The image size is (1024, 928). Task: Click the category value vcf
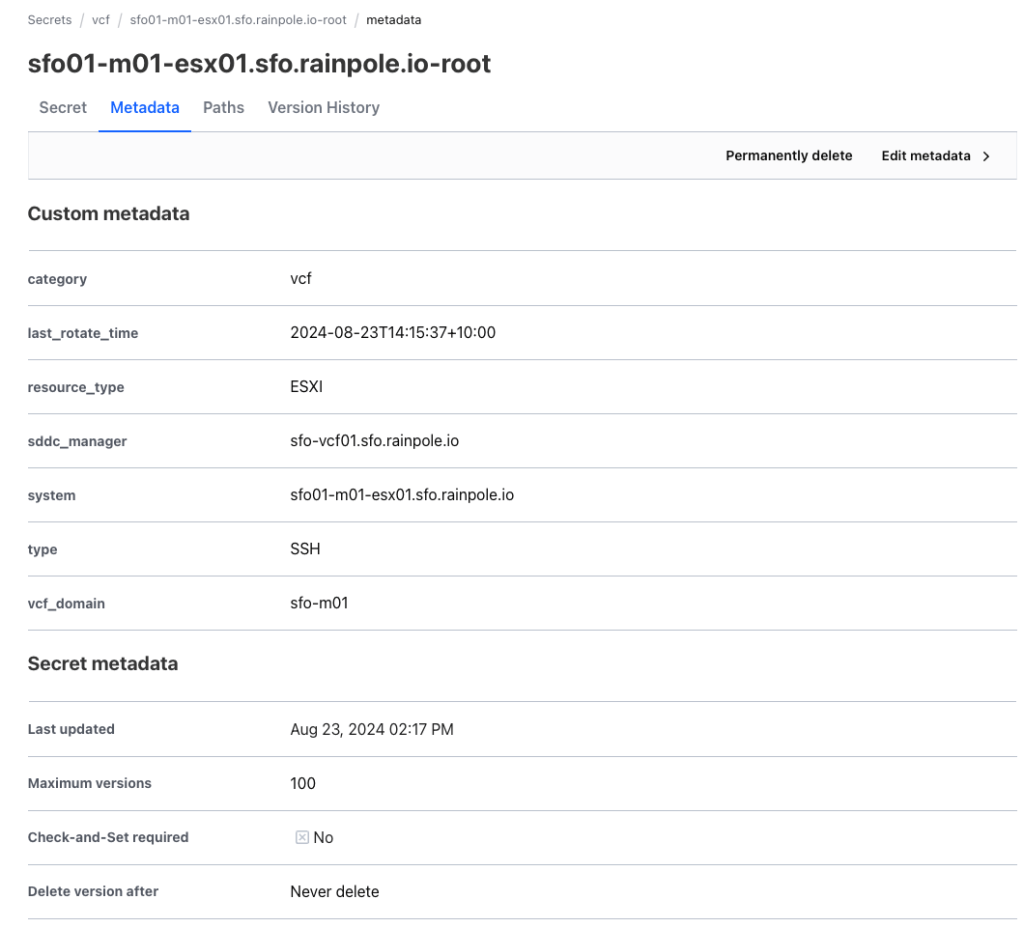coord(300,279)
